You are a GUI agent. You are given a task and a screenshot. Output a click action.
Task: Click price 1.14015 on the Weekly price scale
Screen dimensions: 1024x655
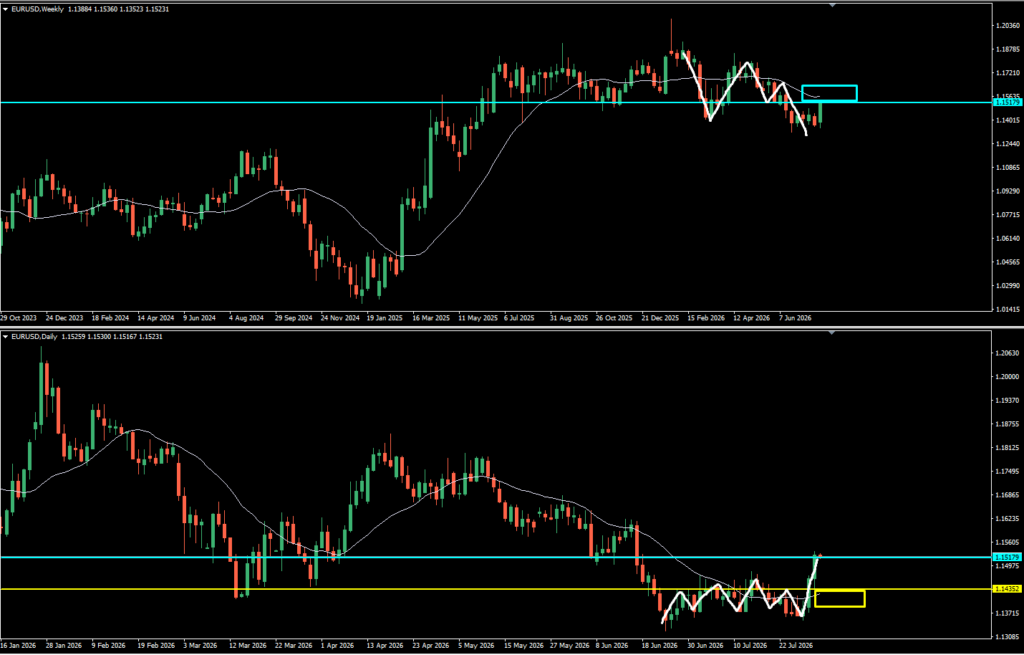[x=1010, y=120]
